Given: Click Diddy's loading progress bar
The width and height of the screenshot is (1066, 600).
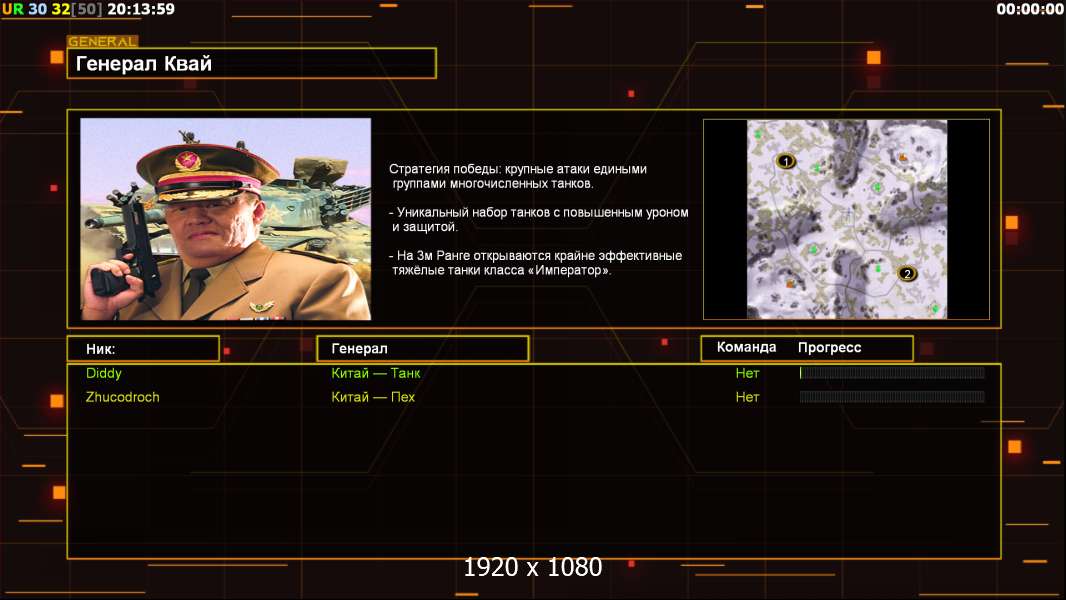Looking at the screenshot, I should tap(891, 373).
